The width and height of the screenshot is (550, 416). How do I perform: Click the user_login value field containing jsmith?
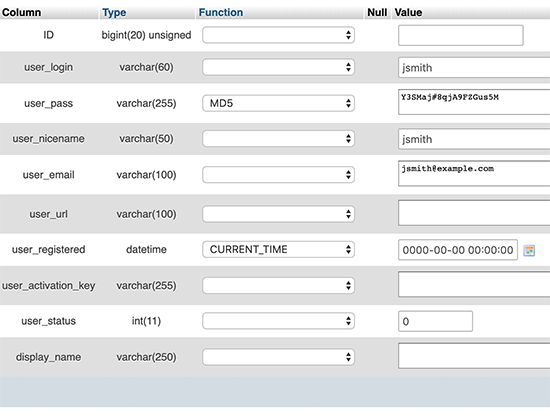[474, 68]
